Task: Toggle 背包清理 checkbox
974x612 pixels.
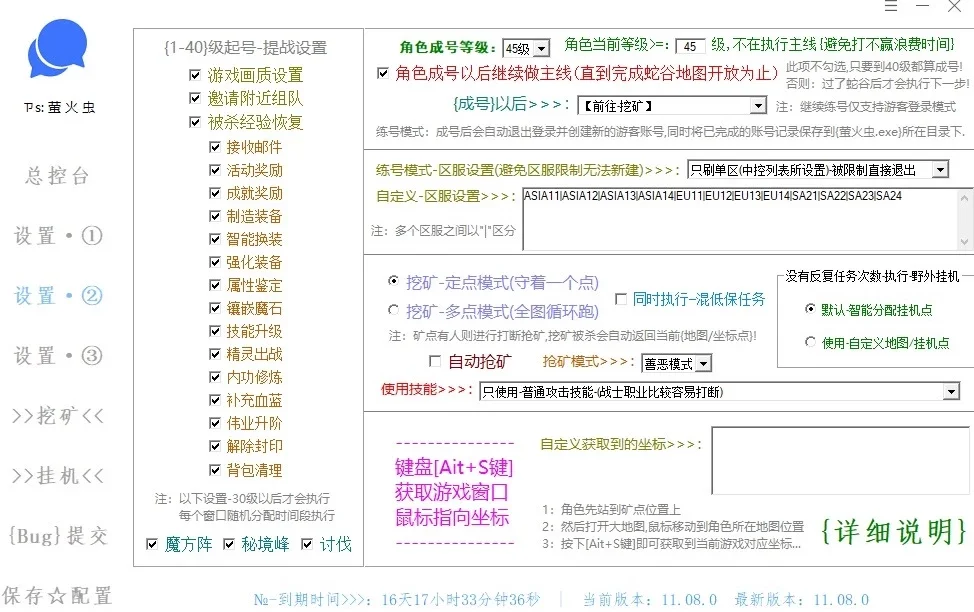Action: point(215,470)
